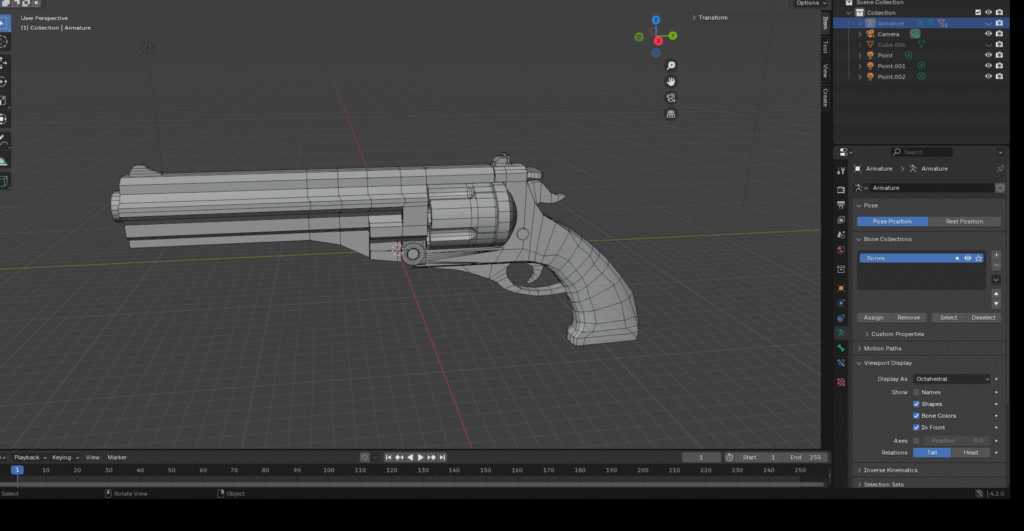1024x531 pixels.
Task: Click the zoom magnifier icon in viewport
Action: pos(670,65)
